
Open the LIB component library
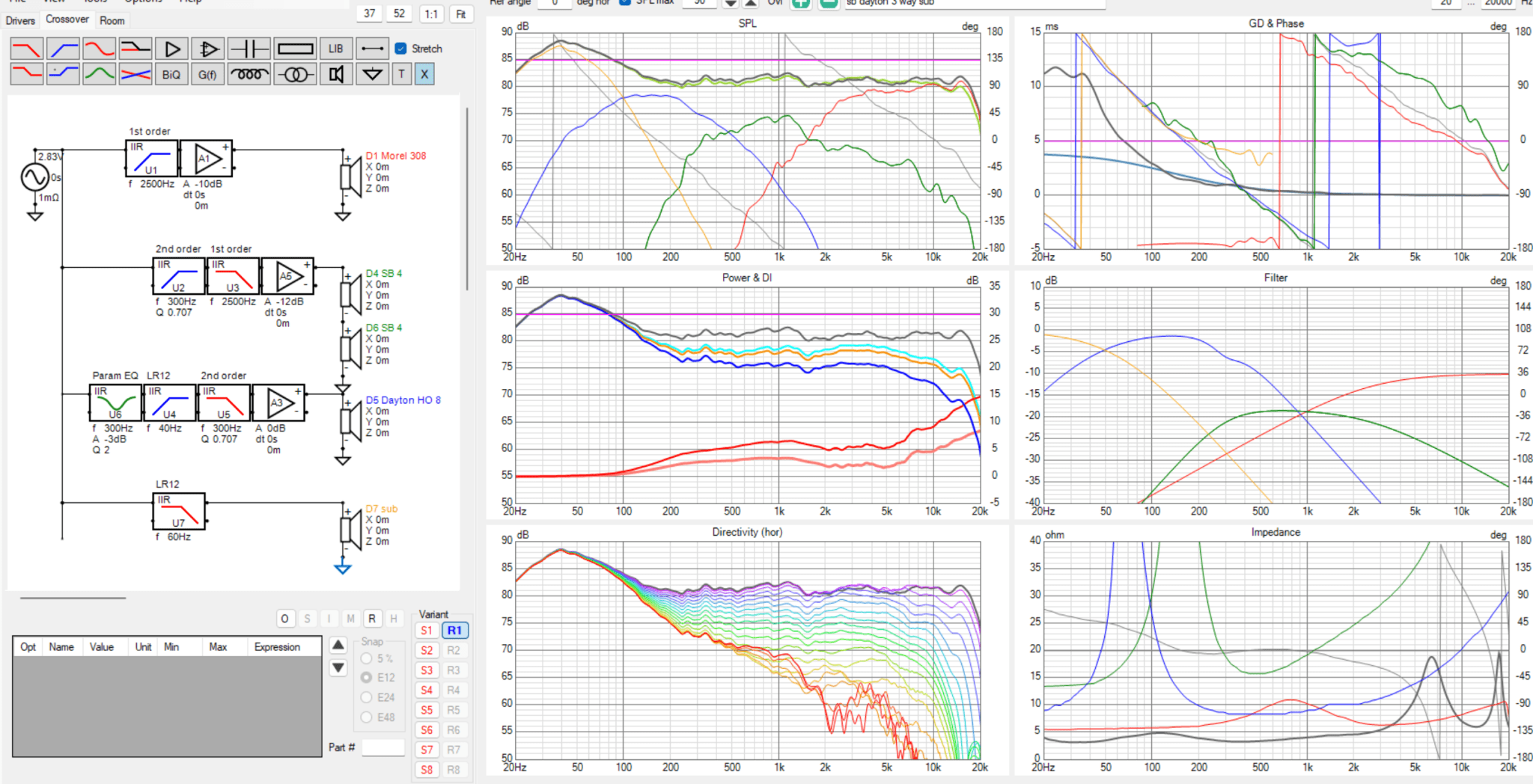pos(336,49)
